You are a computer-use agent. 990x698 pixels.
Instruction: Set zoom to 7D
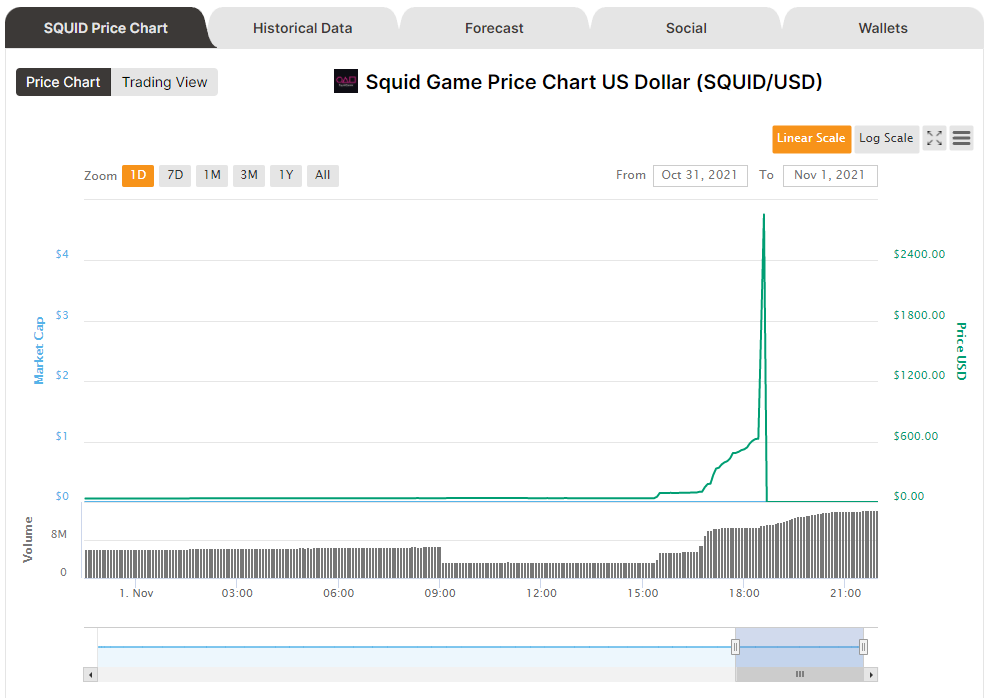point(175,175)
